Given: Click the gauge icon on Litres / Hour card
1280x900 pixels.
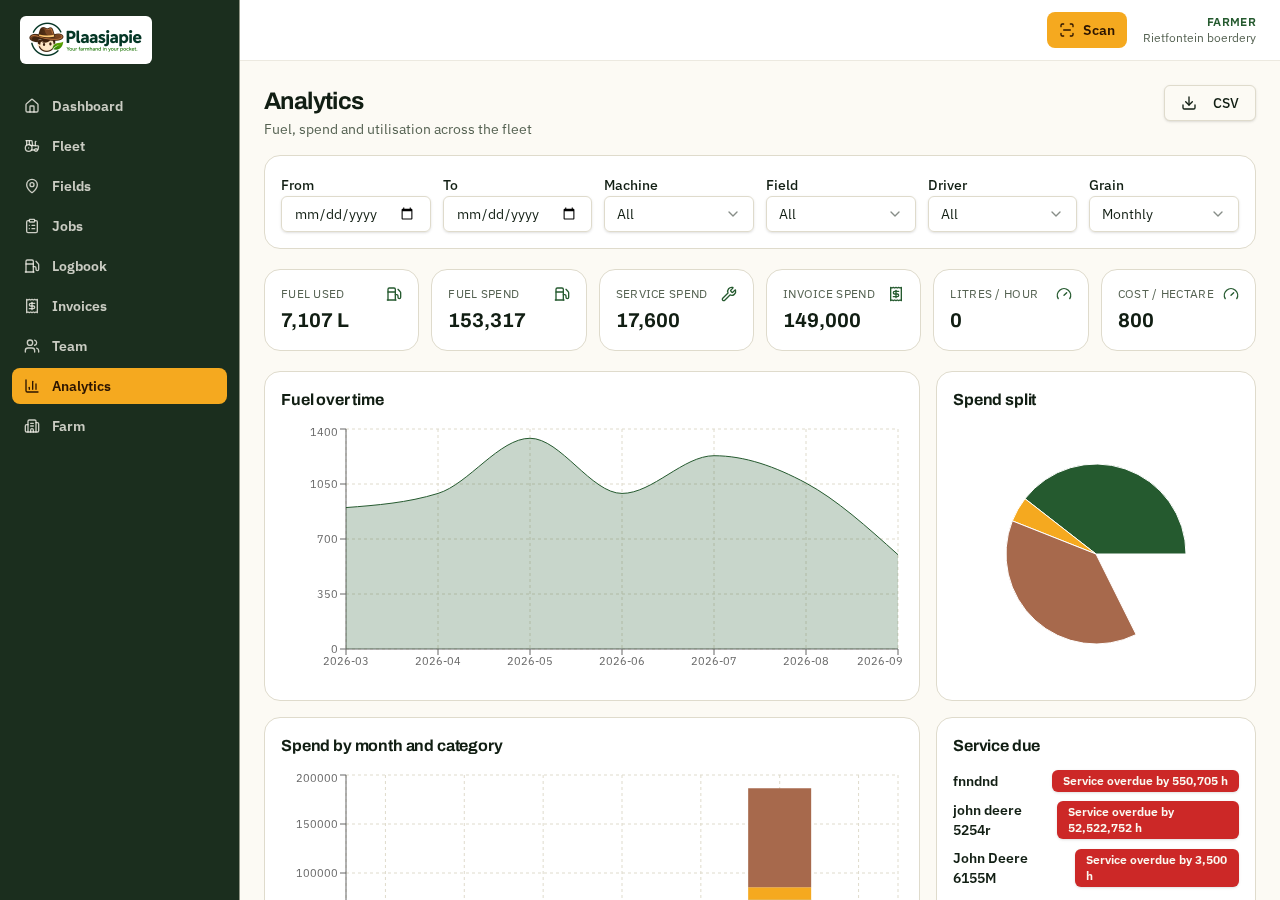Looking at the screenshot, I should 1064,294.
